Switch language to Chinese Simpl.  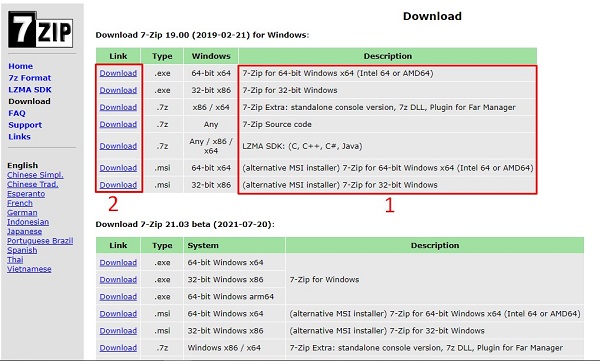(x=35, y=175)
